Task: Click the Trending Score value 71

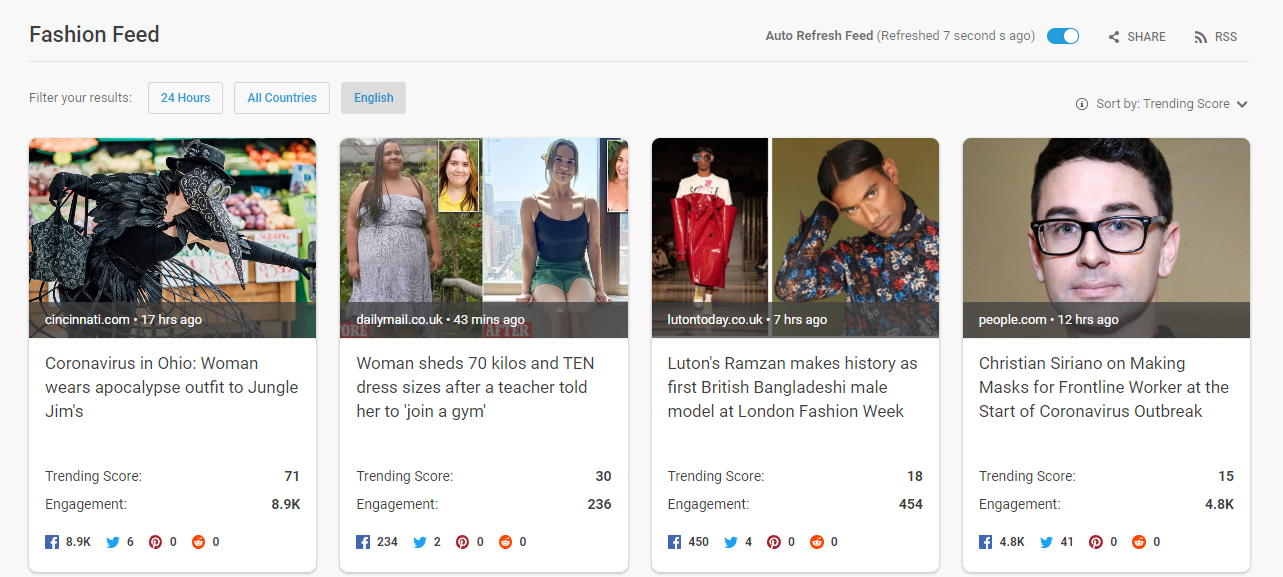Action: click(292, 476)
